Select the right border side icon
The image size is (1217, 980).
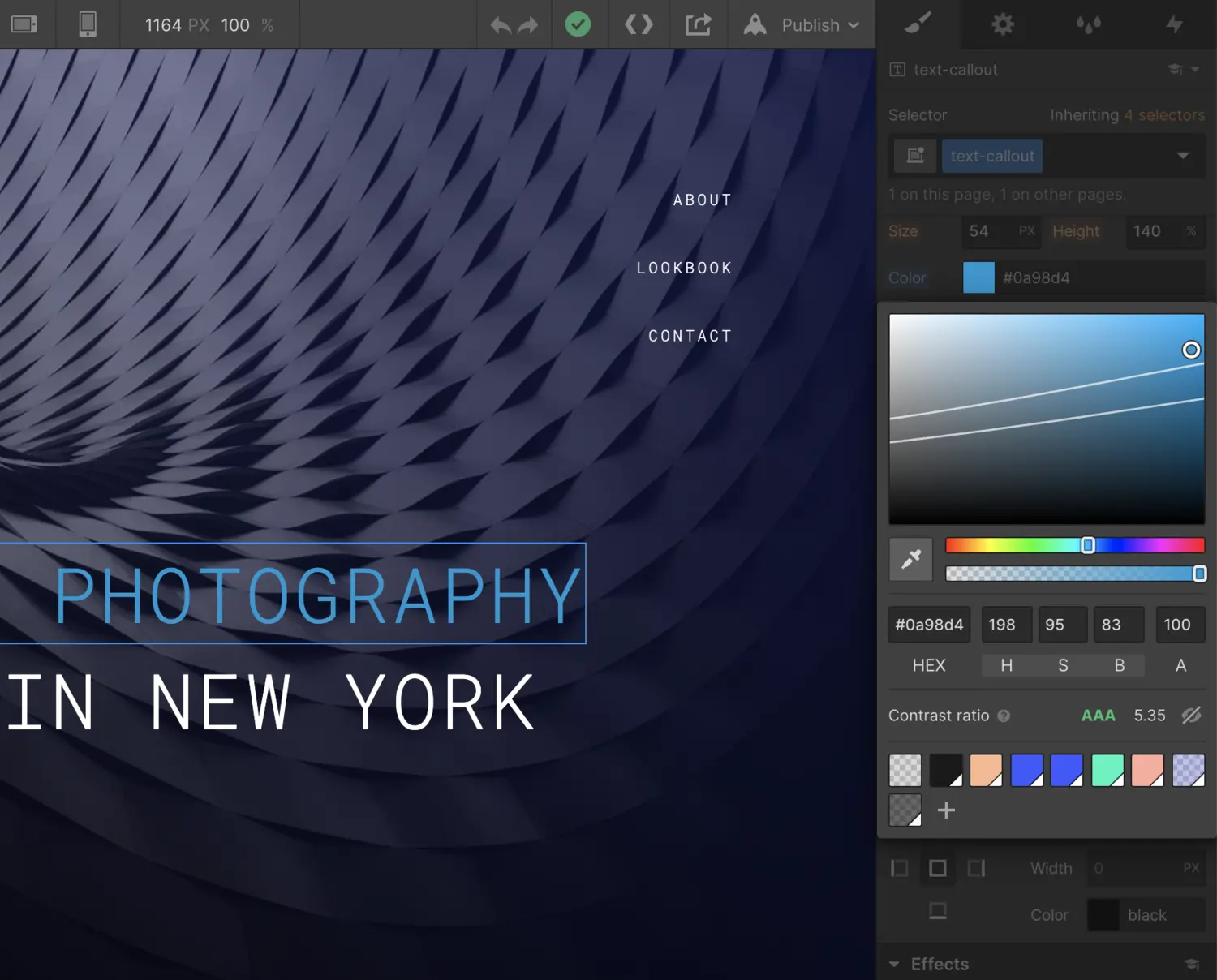(x=976, y=868)
